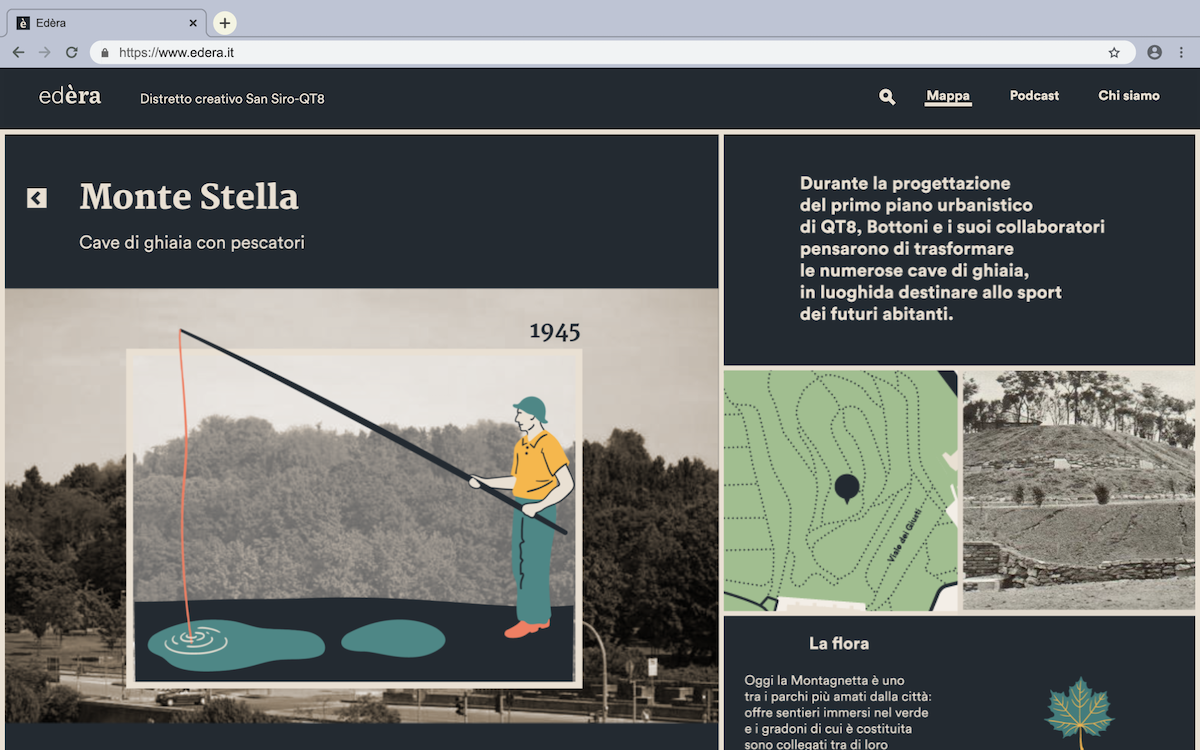Click the sepia hillside photo
The width and height of the screenshot is (1200, 750).
(1079, 491)
